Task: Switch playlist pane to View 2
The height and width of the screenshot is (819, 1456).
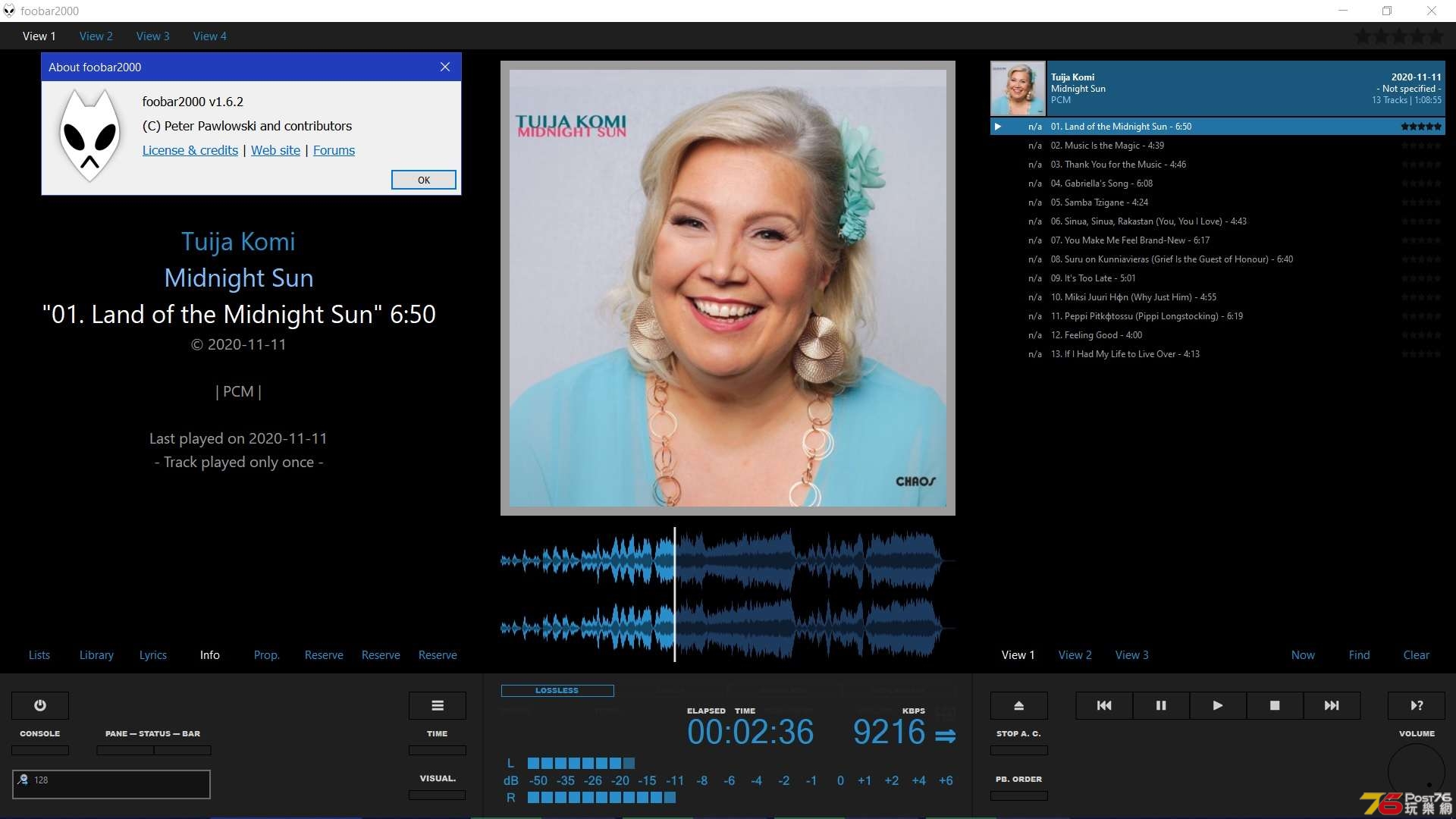Action: click(x=1075, y=655)
